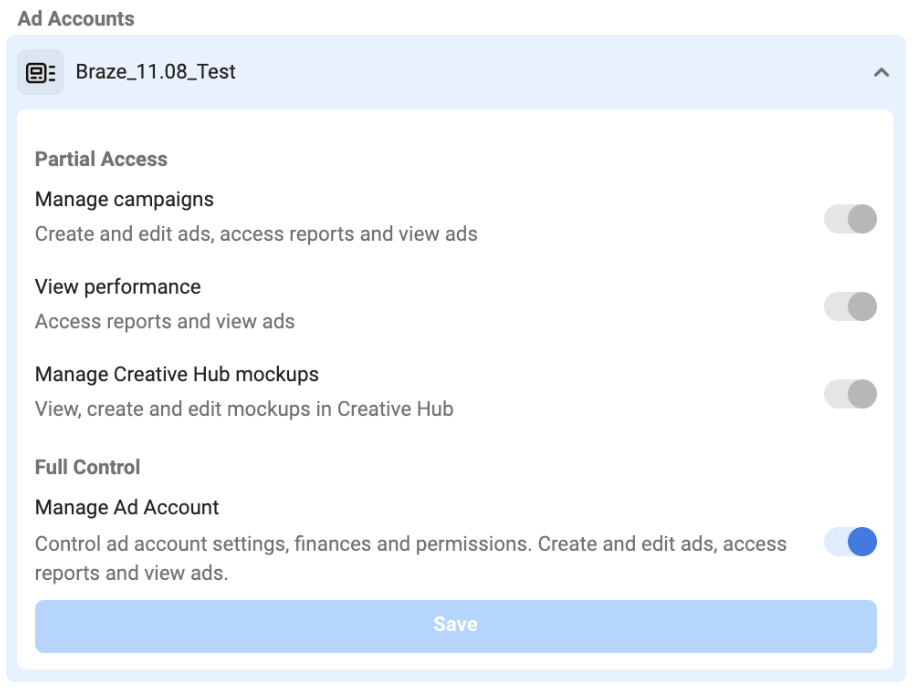Enable the Manage campaigns toggle
Viewport: 912px width, 690px height.
pos(850,218)
